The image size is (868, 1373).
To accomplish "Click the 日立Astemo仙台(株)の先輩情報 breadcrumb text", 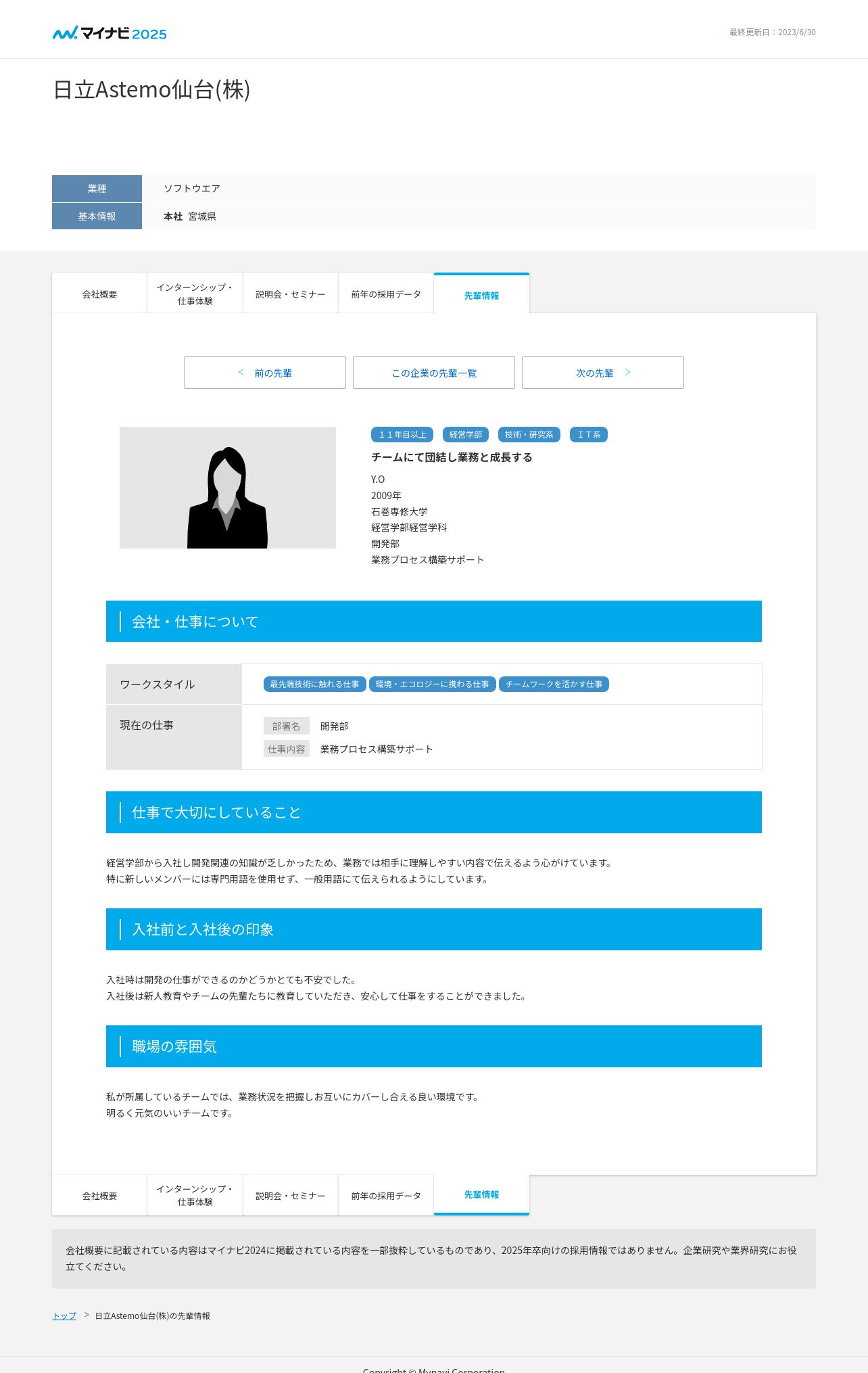I will (152, 1316).
